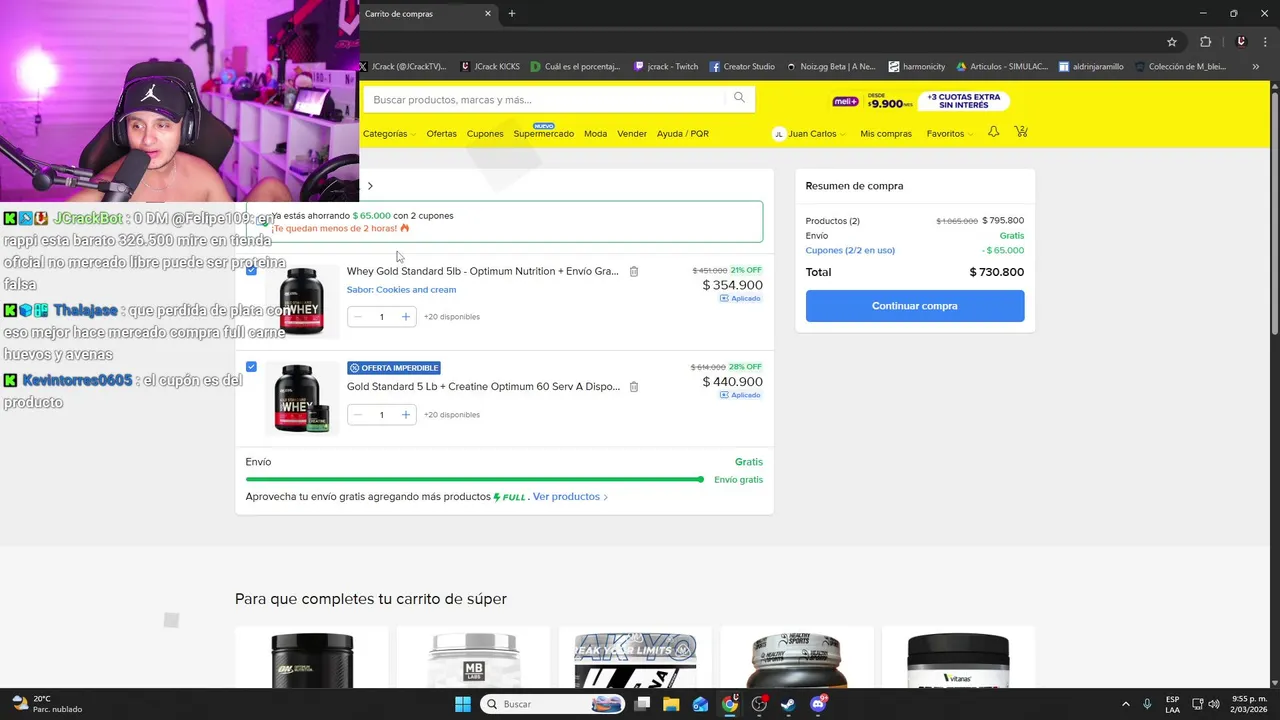
Task: Open the Whey Gold Standard 5lb product title
Action: [x=483, y=271]
